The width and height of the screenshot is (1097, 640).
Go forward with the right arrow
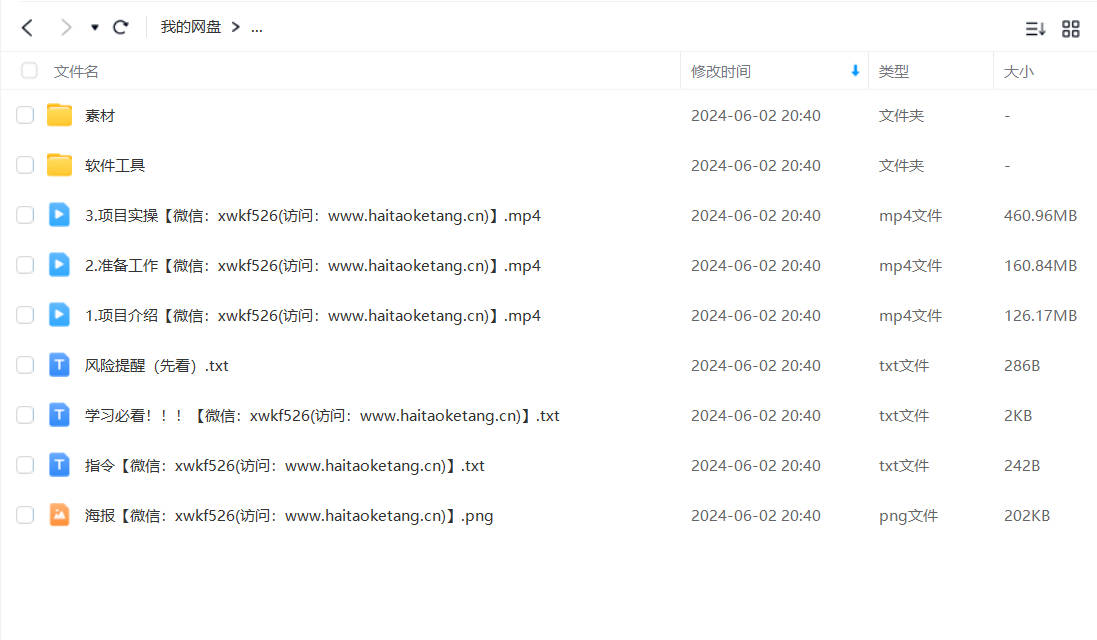[x=66, y=27]
